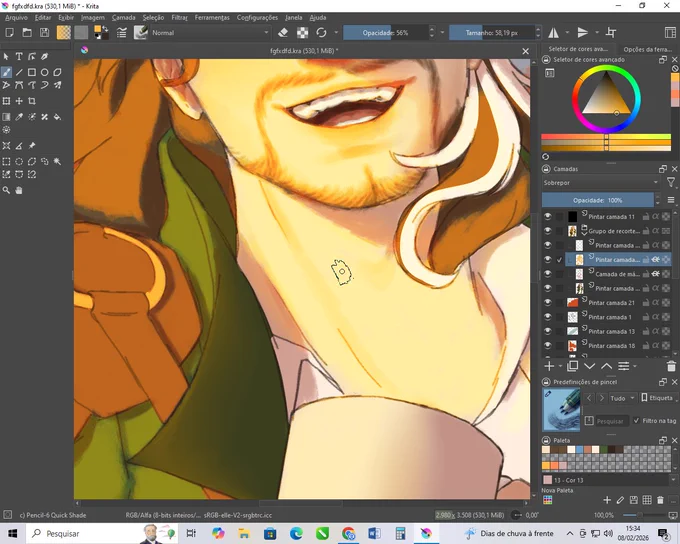Image resolution: width=680 pixels, height=544 pixels.
Task: Uncheck the Filtro na tag checkbox
Action: coord(636,420)
